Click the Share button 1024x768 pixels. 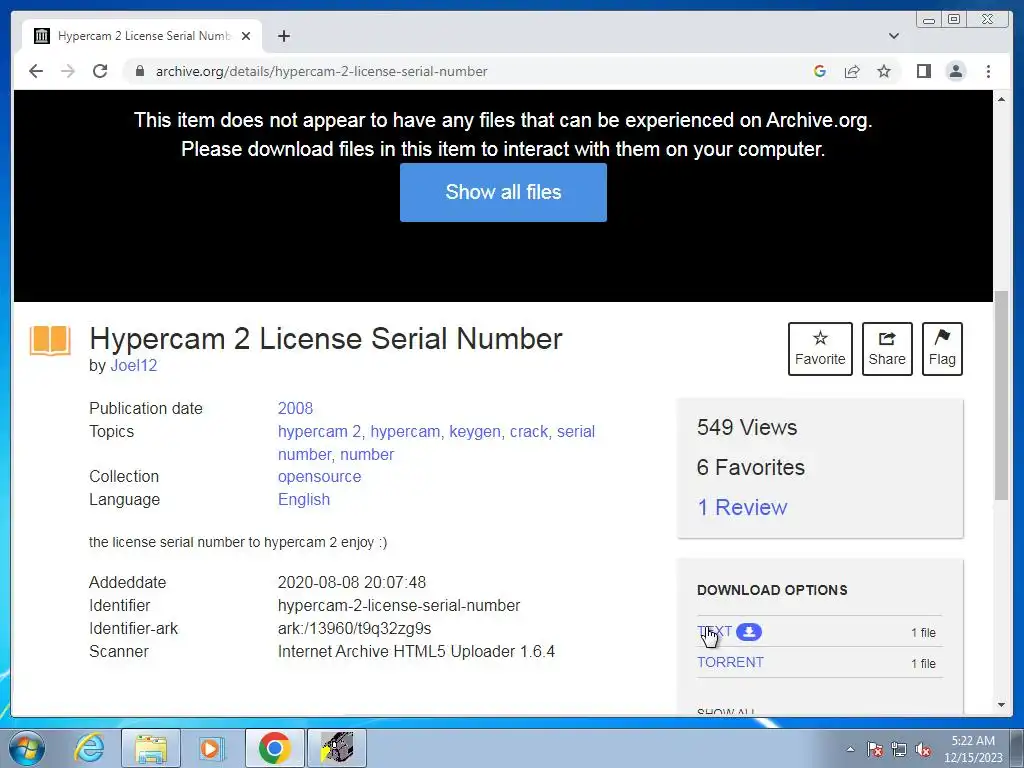point(887,349)
